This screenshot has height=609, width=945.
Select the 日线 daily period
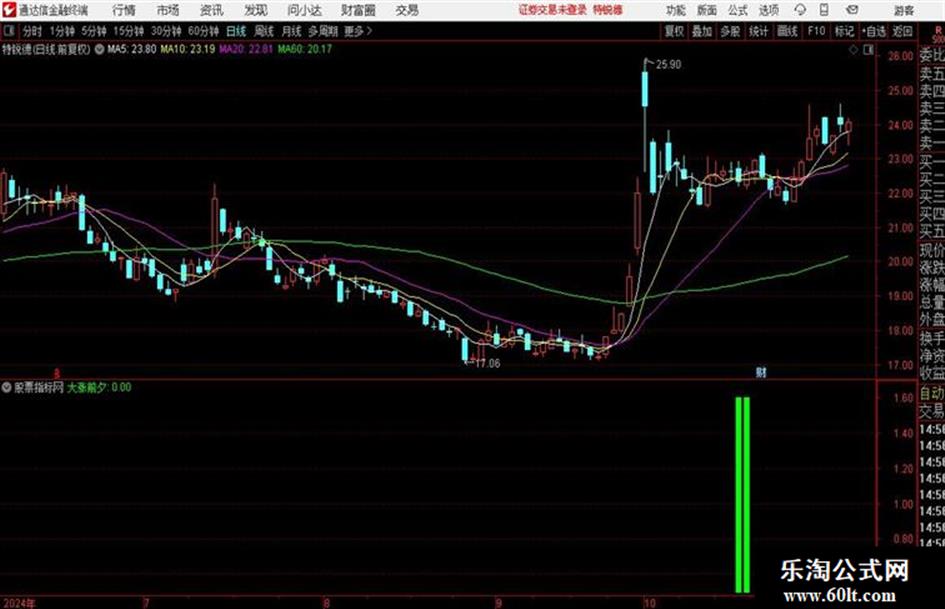236,31
